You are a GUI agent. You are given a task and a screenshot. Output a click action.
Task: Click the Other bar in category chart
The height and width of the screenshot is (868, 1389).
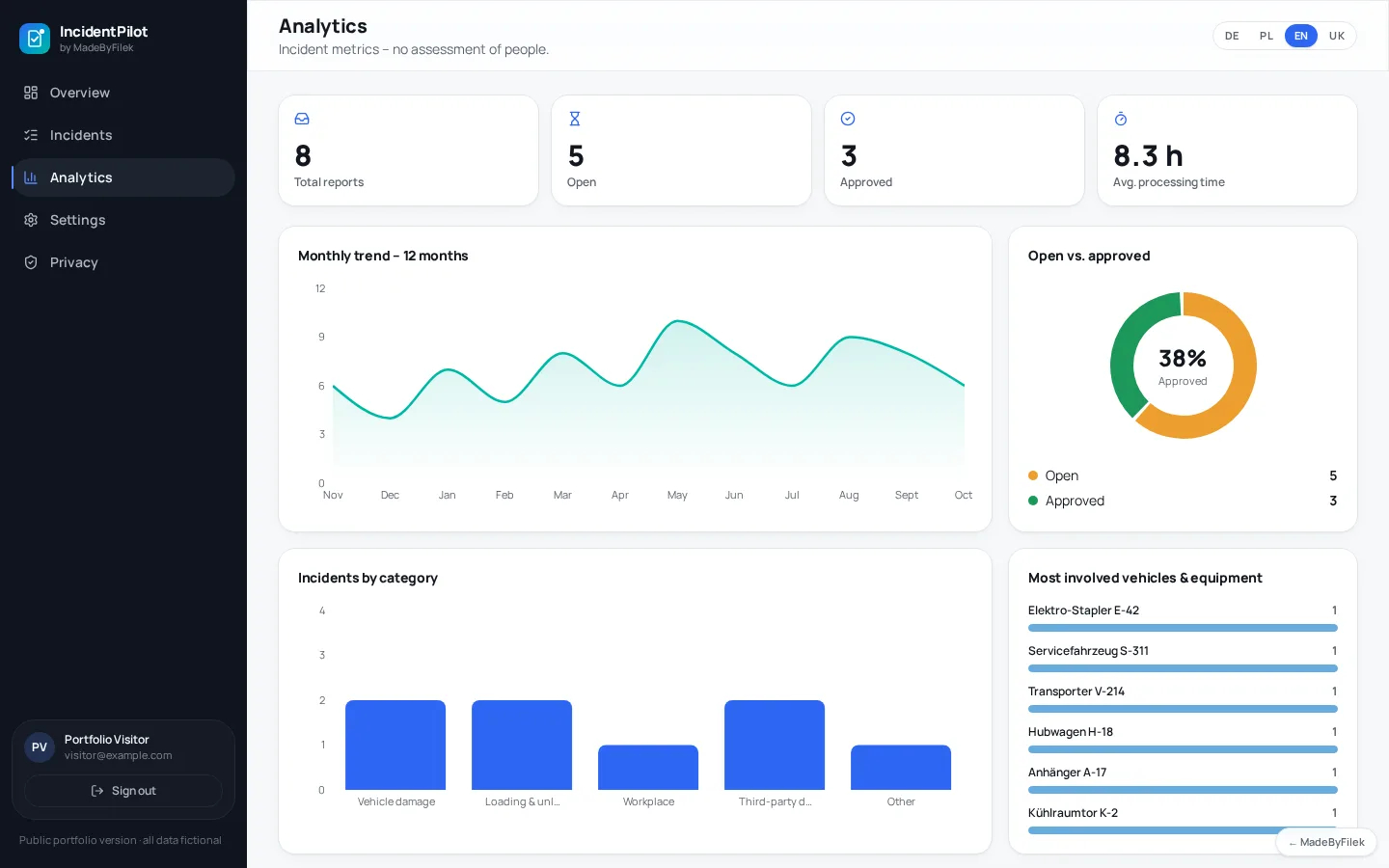(x=901, y=768)
